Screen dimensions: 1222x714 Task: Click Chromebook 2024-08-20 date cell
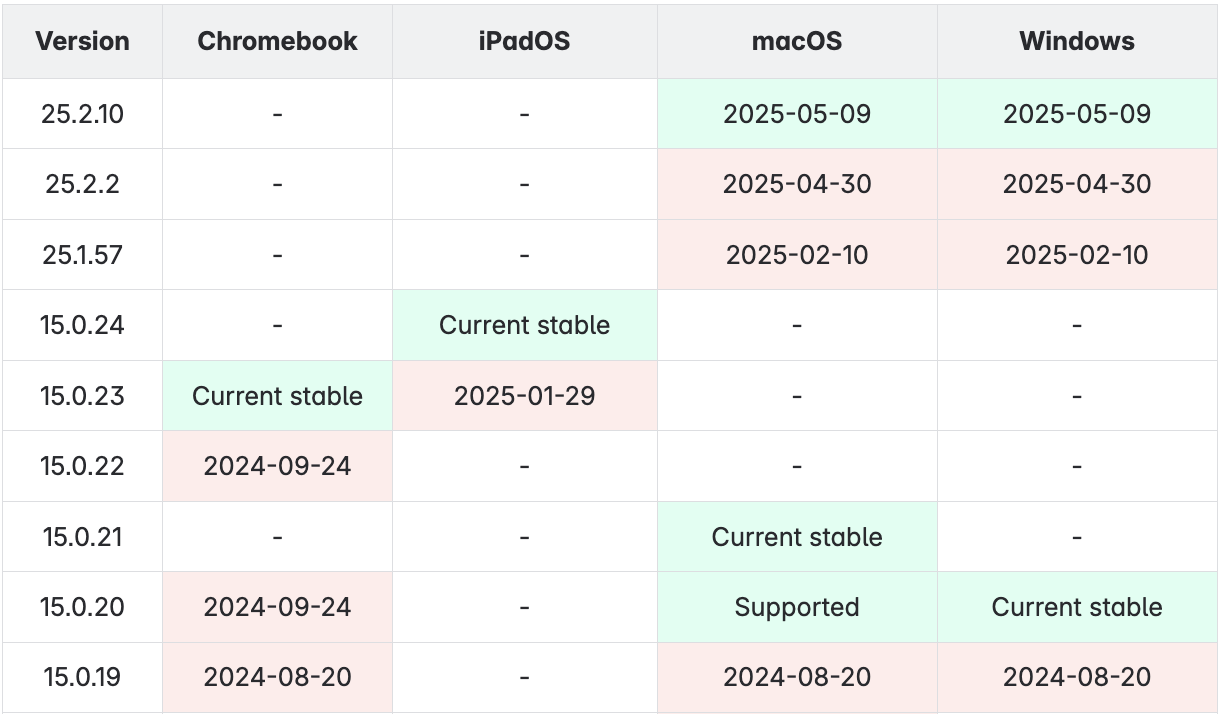click(277, 677)
